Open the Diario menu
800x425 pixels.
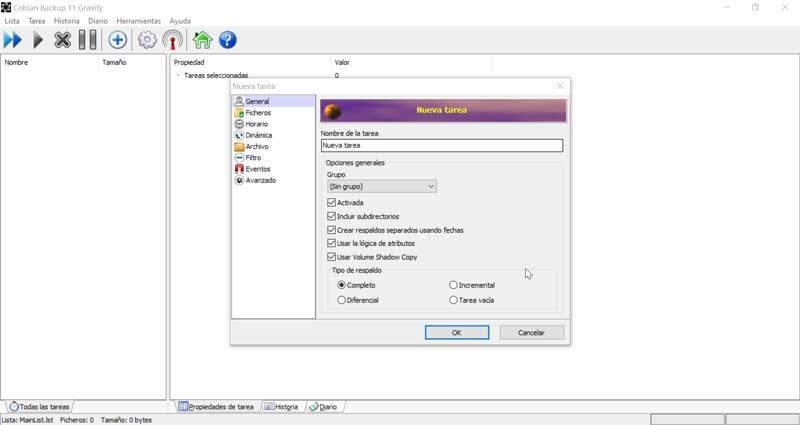(98, 21)
